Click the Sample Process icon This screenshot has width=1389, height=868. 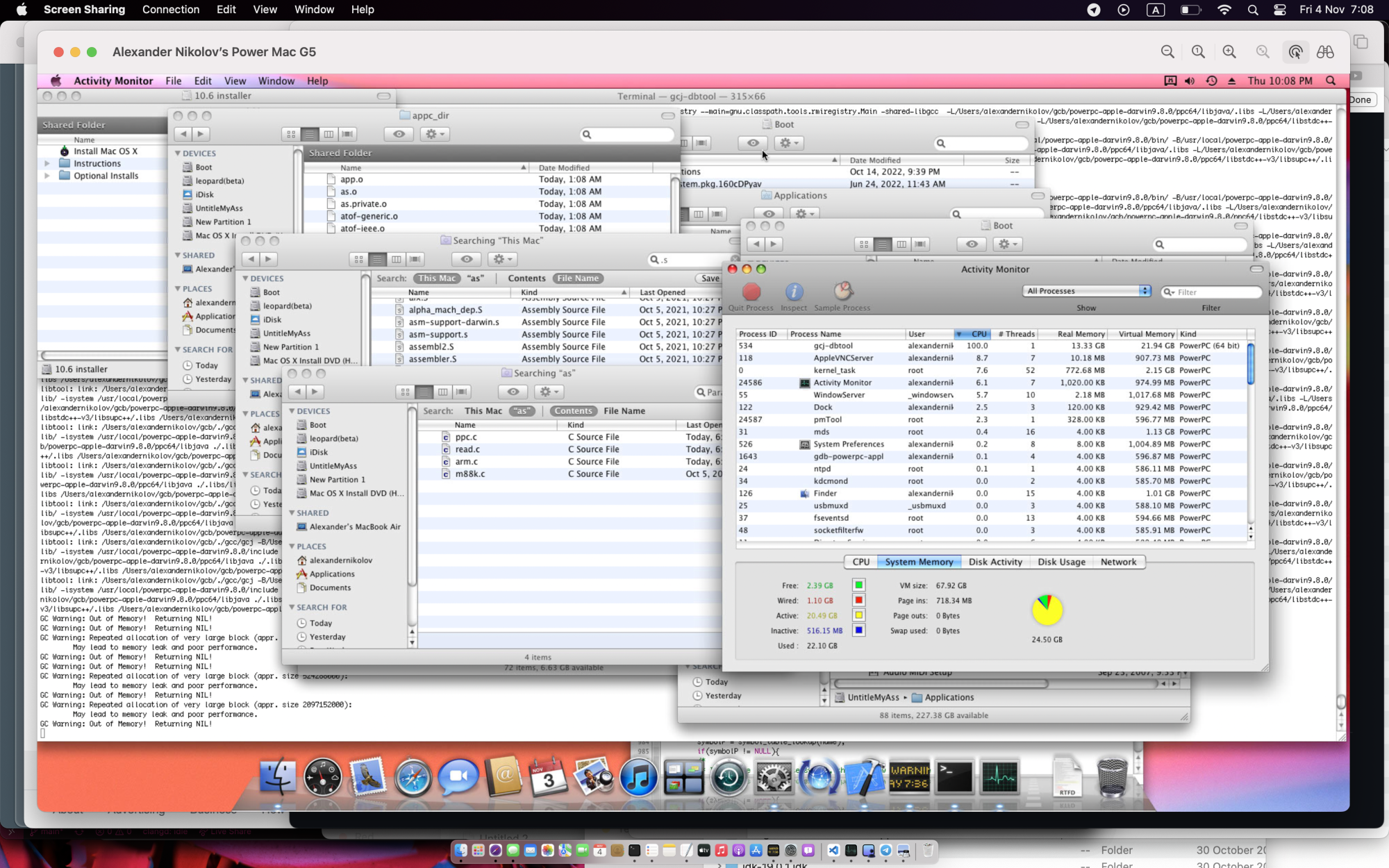click(842, 292)
